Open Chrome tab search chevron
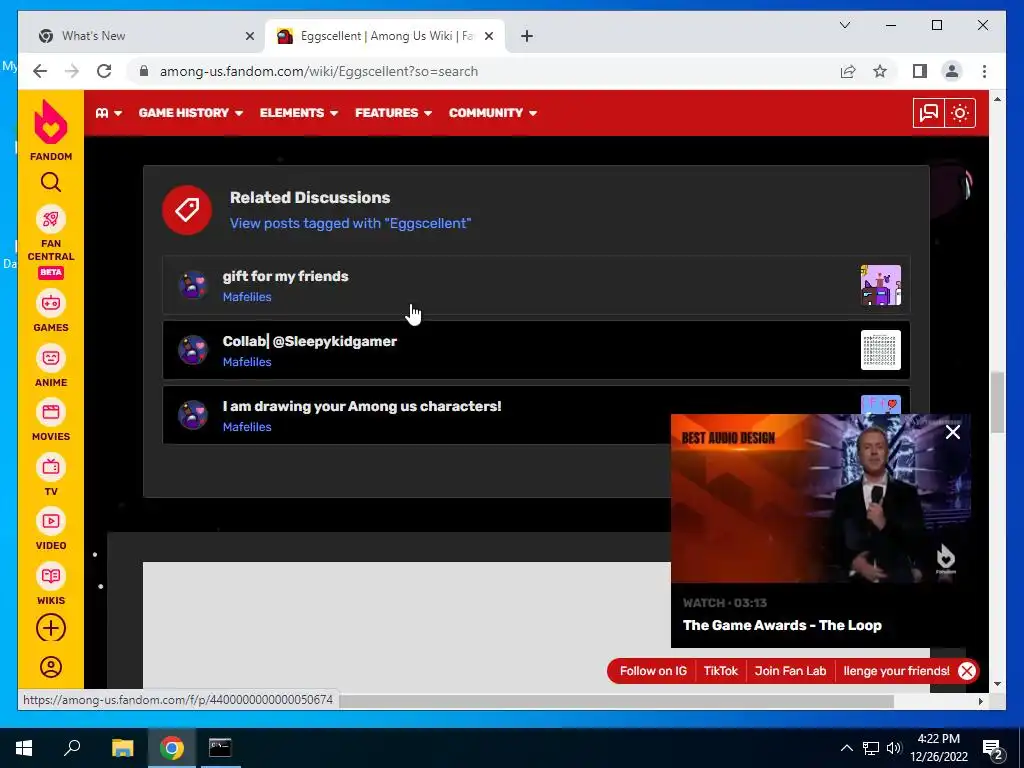 [844, 25]
